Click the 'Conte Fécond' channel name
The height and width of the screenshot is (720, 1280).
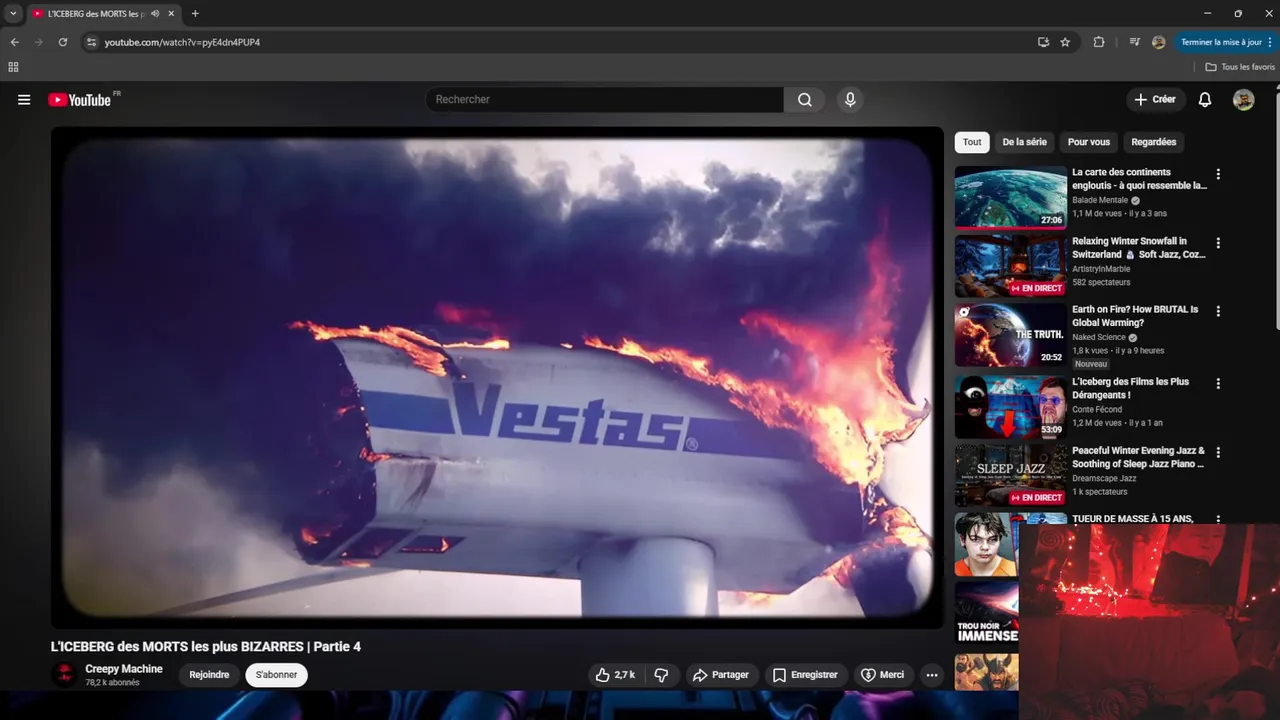[1097, 409]
